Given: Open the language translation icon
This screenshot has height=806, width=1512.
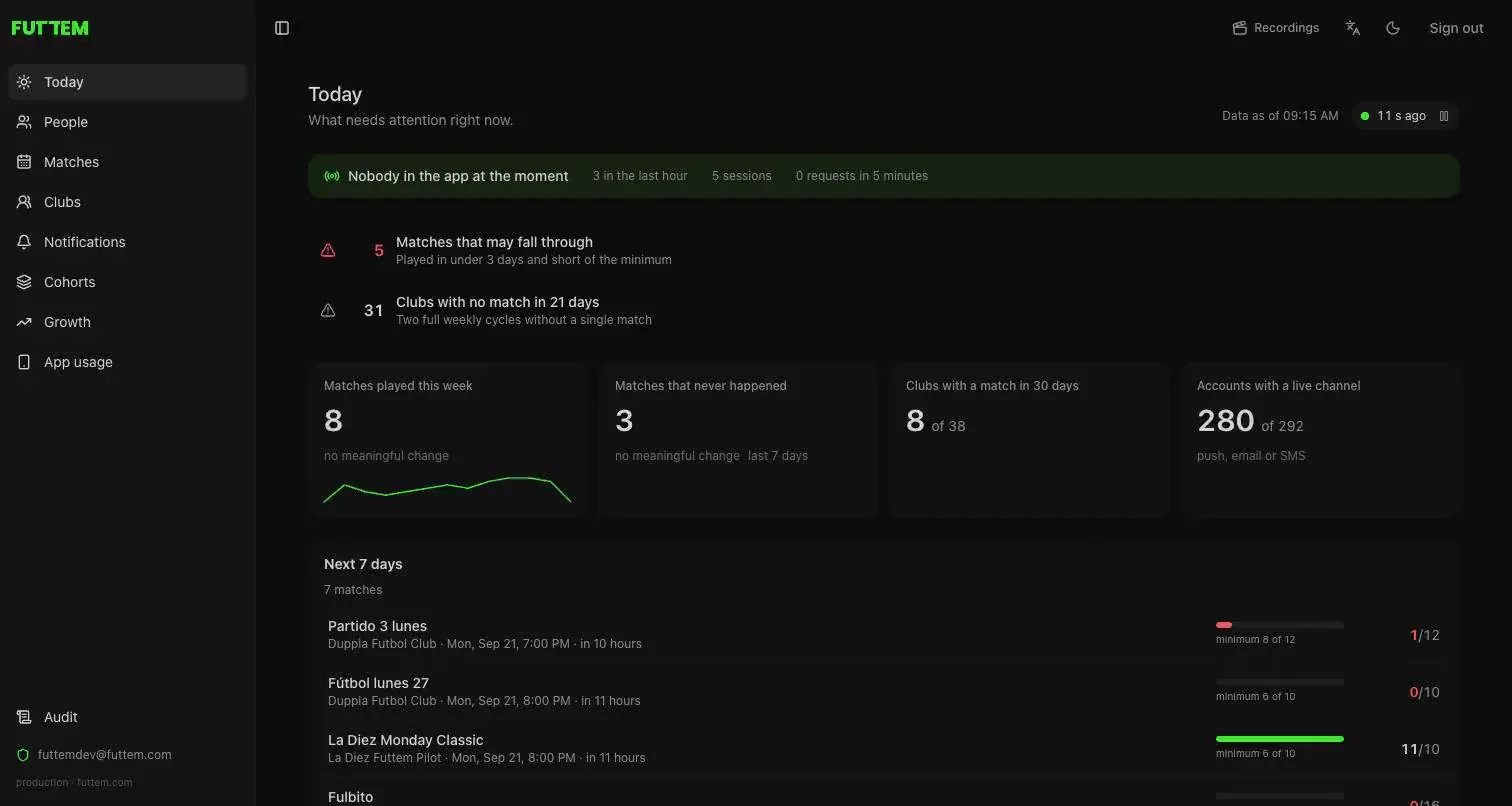Looking at the screenshot, I should click(1353, 28).
